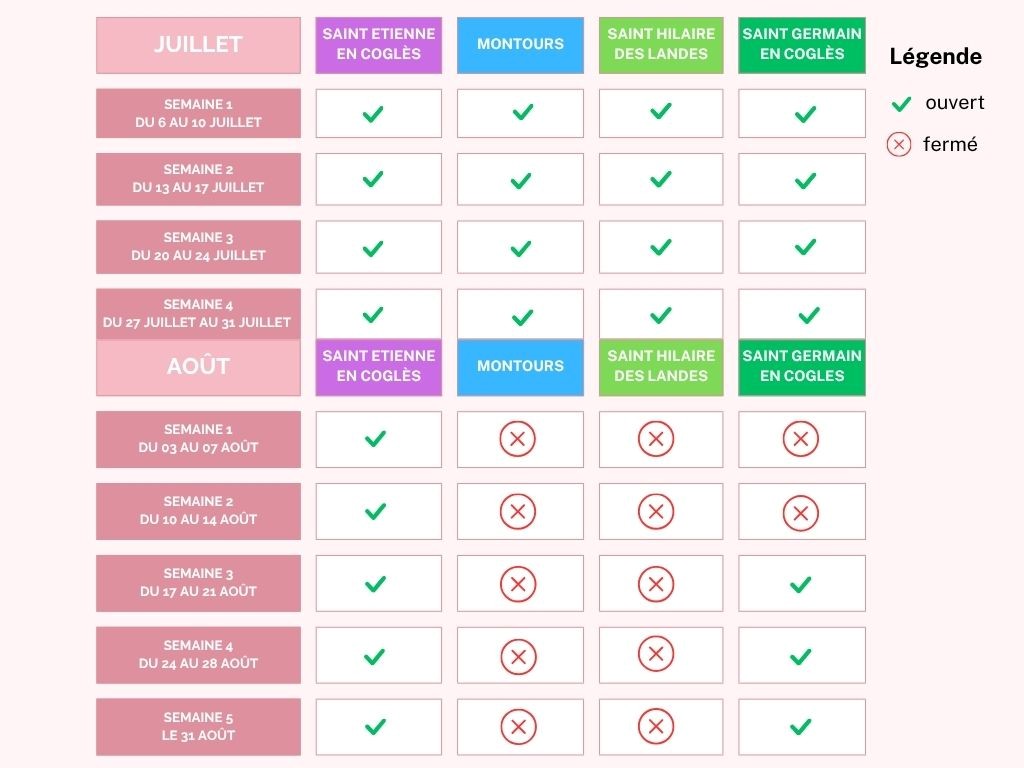Click Saint Hilaire closed icon for 24 au 28 août
The width and height of the screenshot is (1024, 768).
(656, 654)
